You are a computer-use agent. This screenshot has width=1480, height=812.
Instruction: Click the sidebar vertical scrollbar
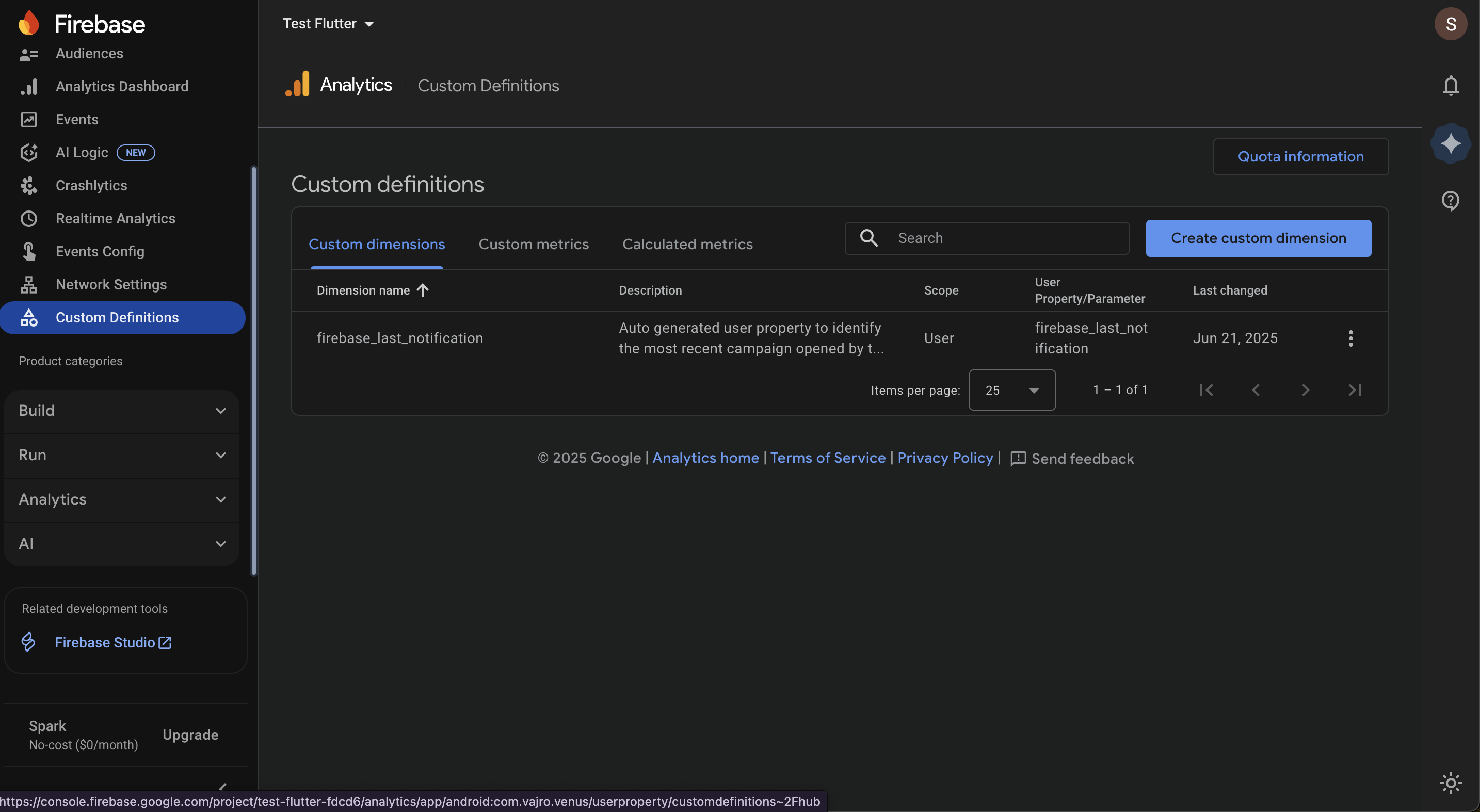pos(253,370)
